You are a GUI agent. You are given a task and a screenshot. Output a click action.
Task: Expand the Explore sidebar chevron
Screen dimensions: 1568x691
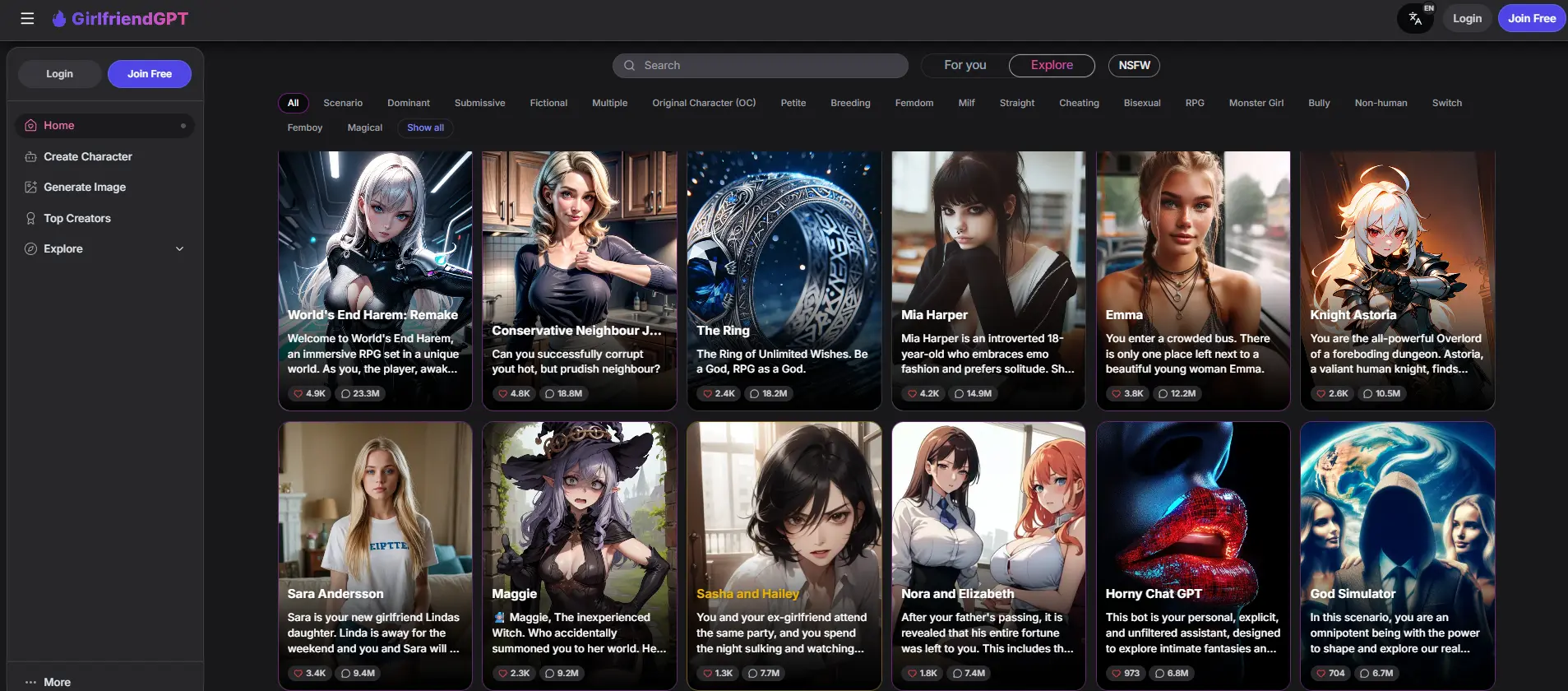tap(179, 248)
